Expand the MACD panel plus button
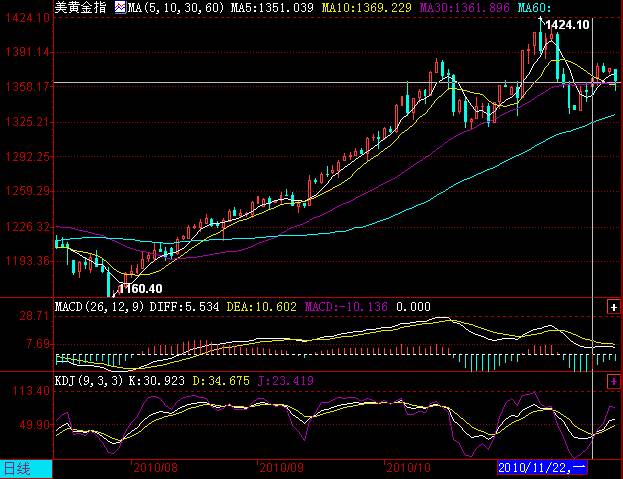Image resolution: width=623 pixels, height=479 pixels. (x=614, y=307)
